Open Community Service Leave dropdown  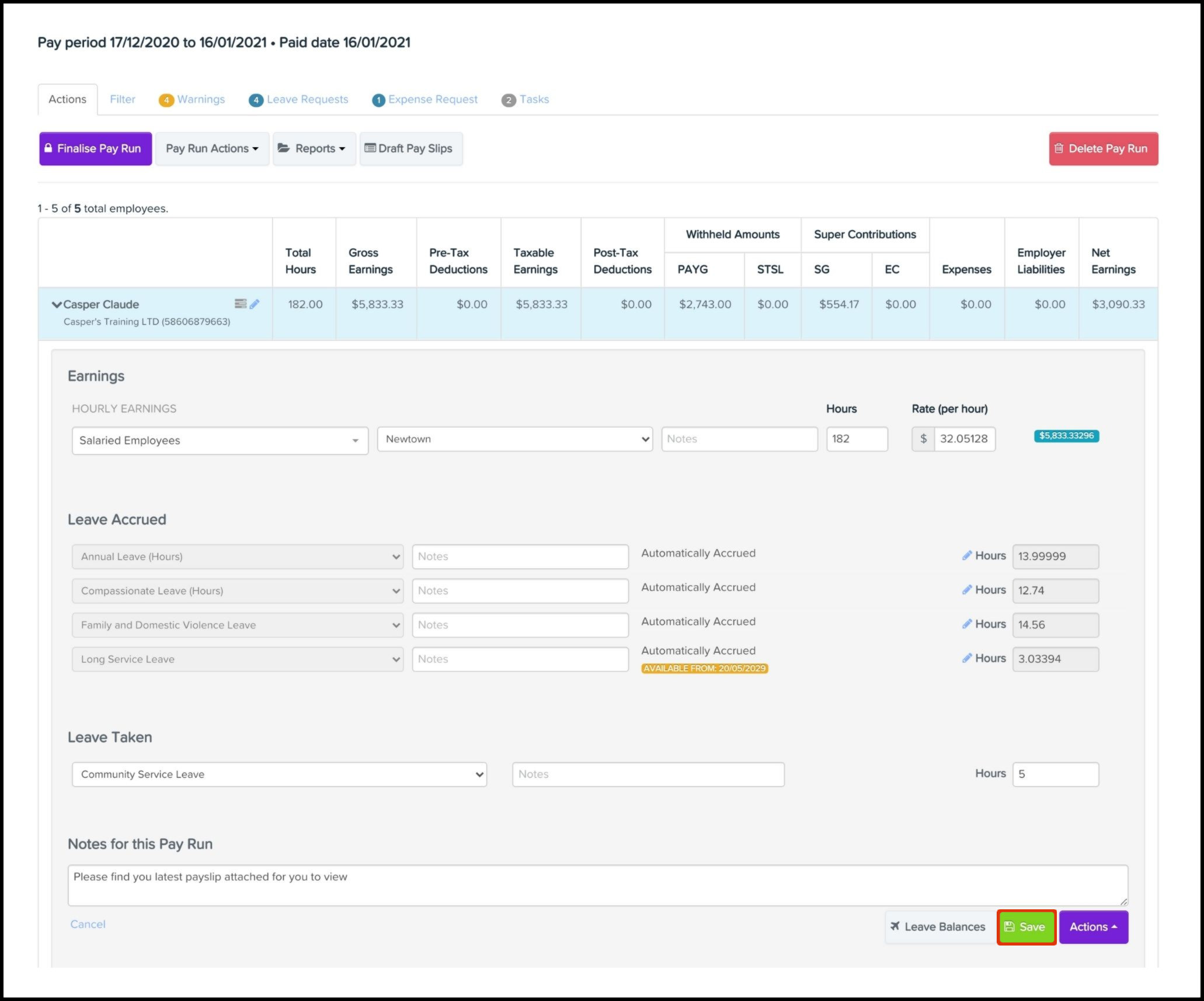click(279, 774)
